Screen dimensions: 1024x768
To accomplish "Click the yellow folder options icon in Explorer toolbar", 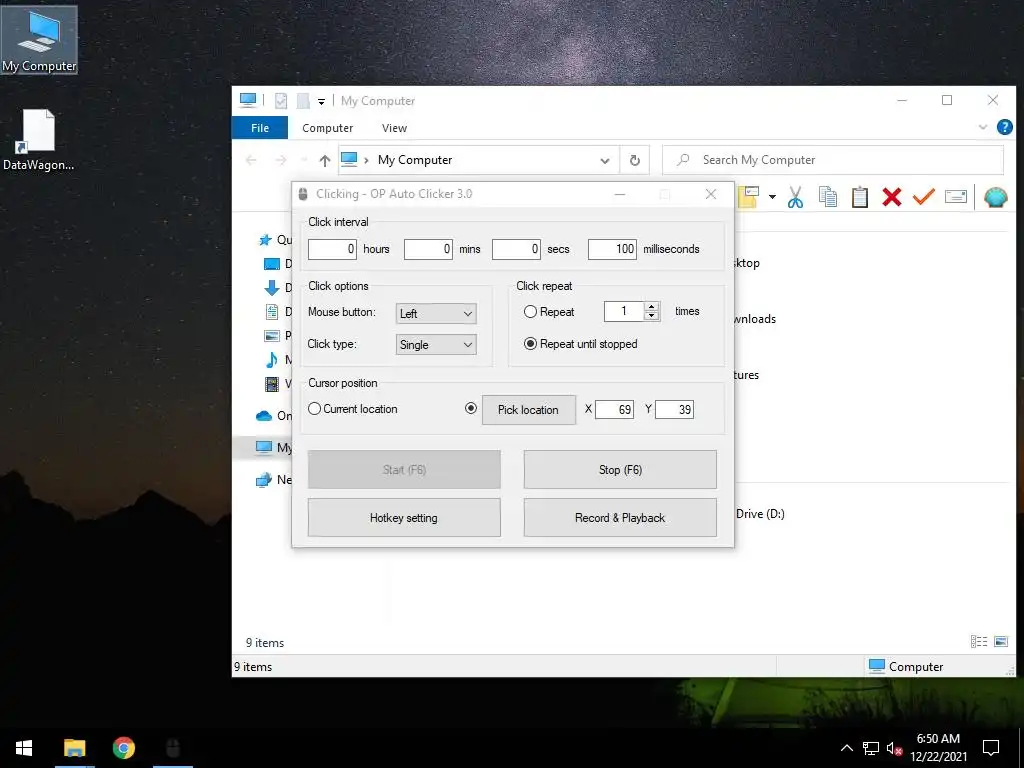I will click(x=748, y=197).
